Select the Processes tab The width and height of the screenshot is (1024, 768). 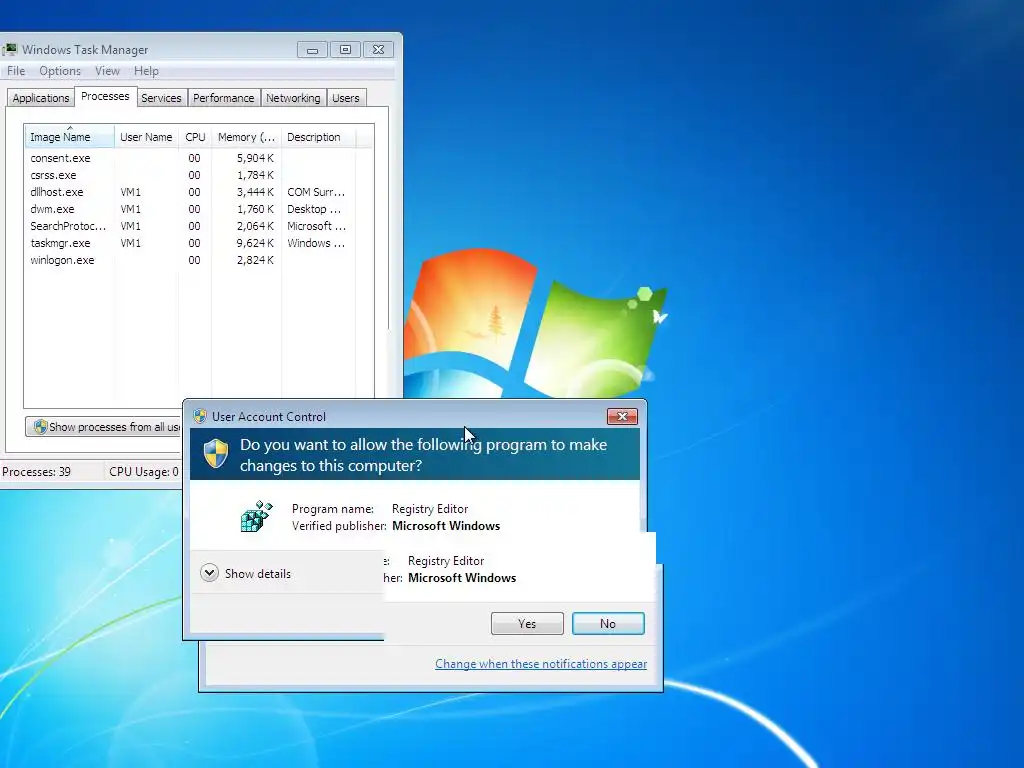105,96
